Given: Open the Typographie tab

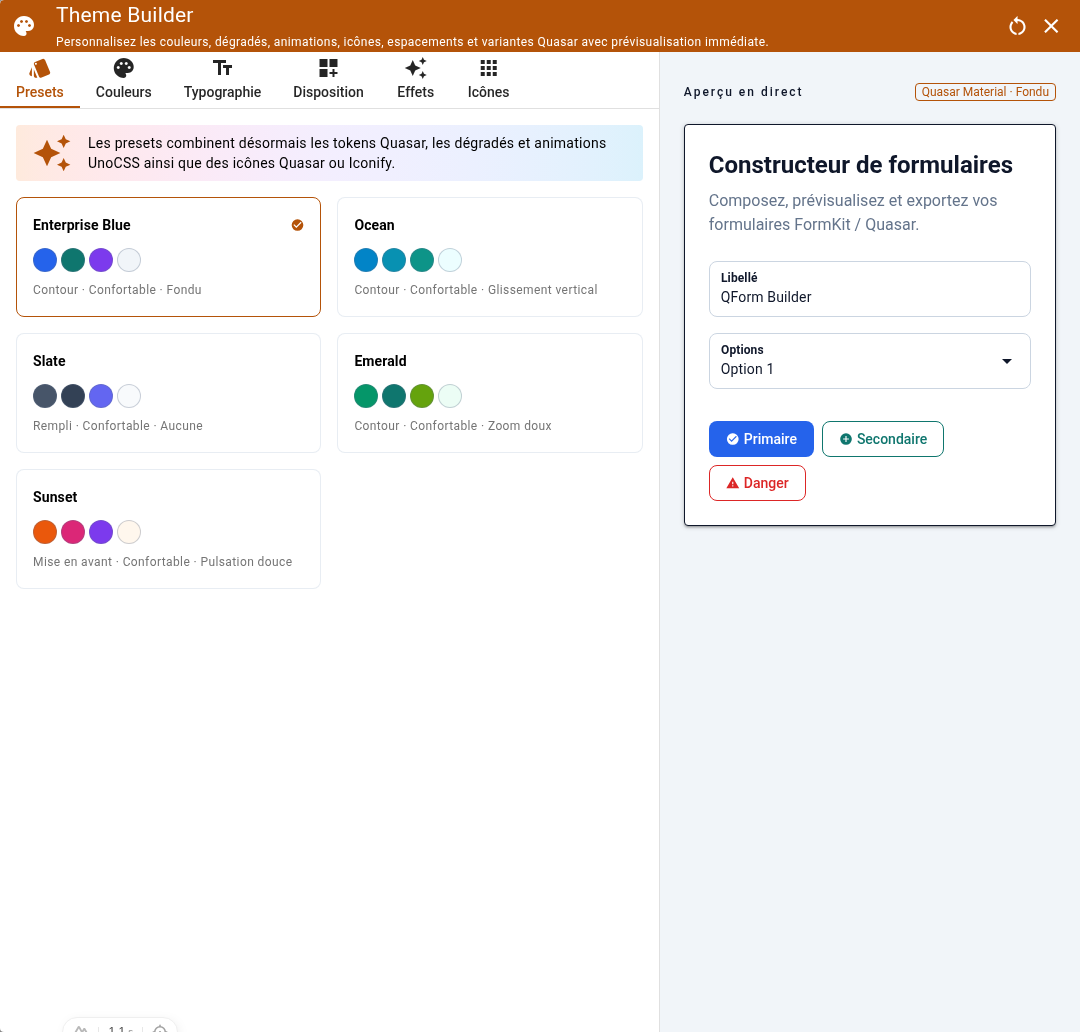Looking at the screenshot, I should [x=222, y=80].
